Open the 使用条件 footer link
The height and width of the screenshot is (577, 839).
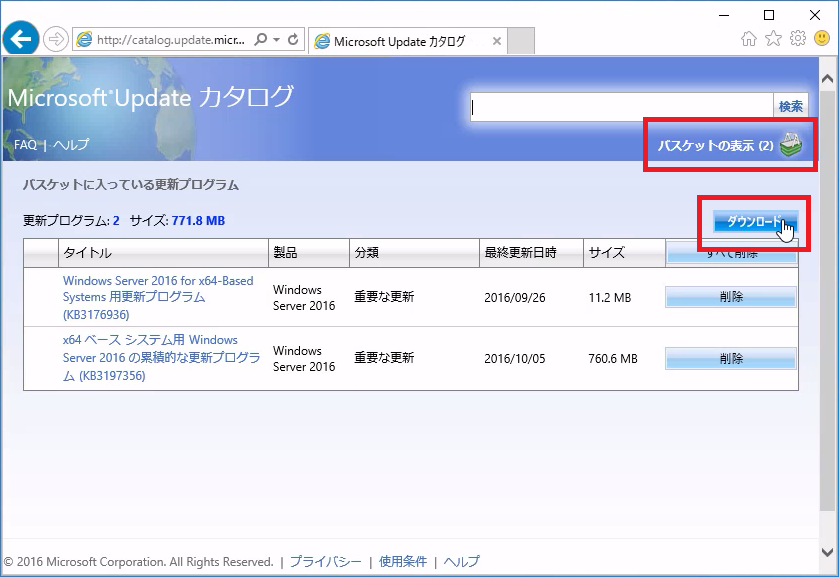403,561
